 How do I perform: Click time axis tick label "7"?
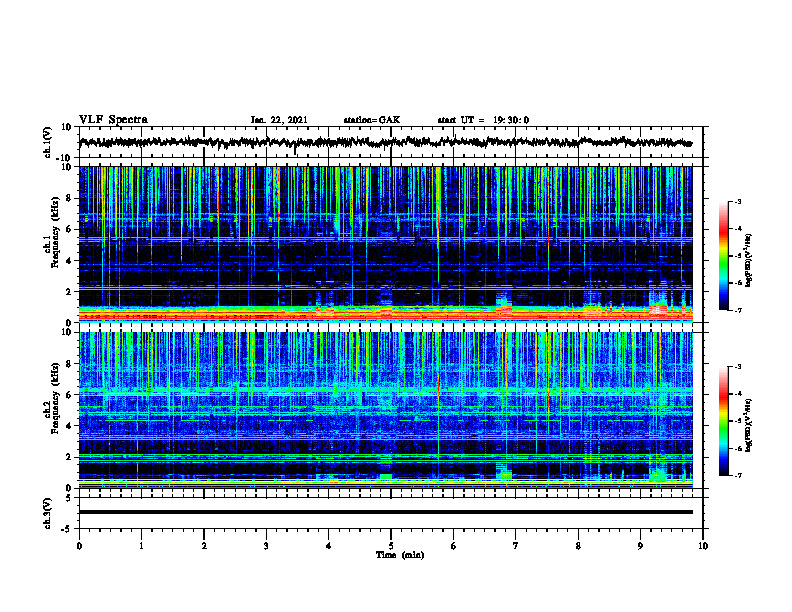point(516,546)
